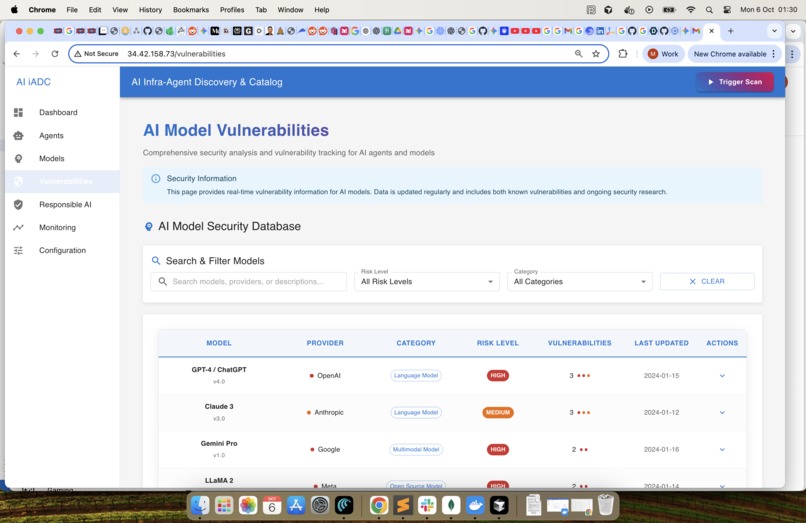Open Sublime Text from the Dock

[x=403, y=506]
